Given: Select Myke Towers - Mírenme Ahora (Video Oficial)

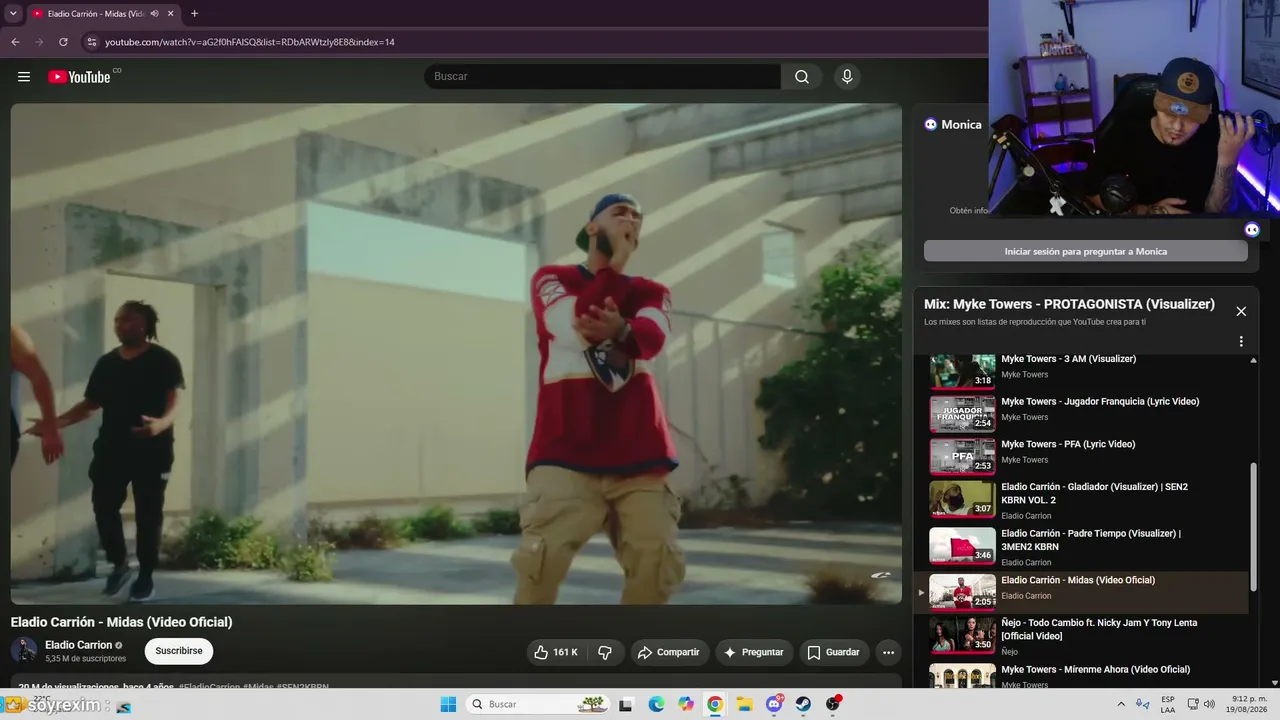Looking at the screenshot, I should [x=1096, y=670].
